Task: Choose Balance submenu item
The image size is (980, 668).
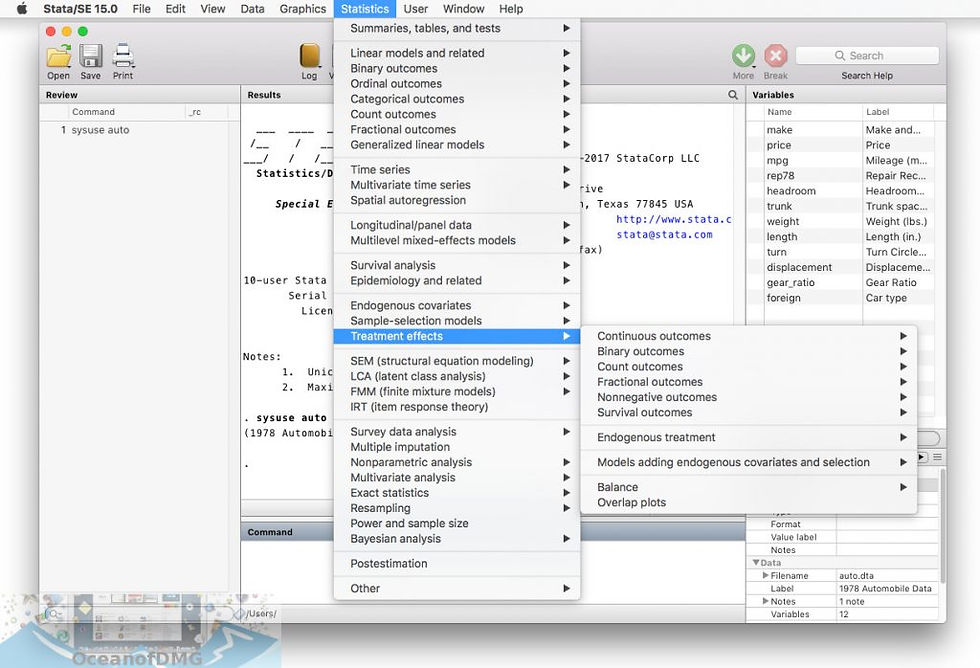Action: 749,487
